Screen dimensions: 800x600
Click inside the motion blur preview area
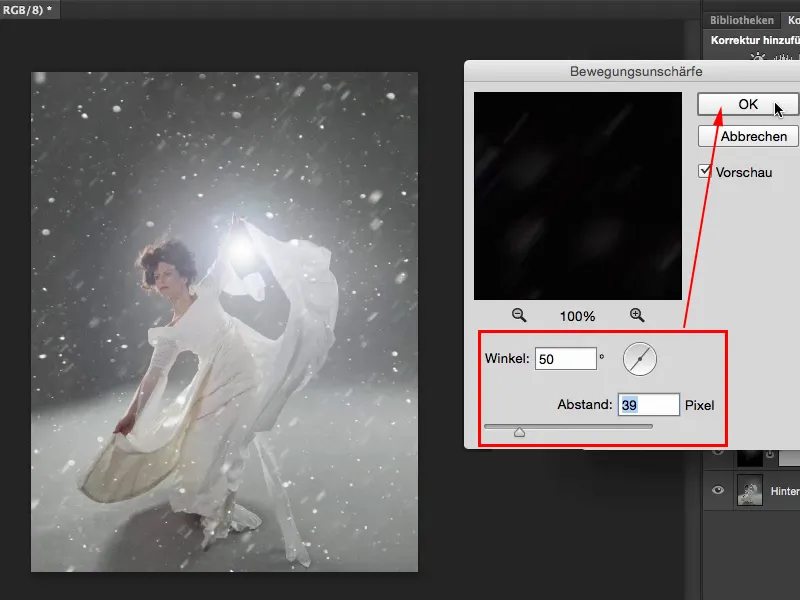click(x=578, y=196)
